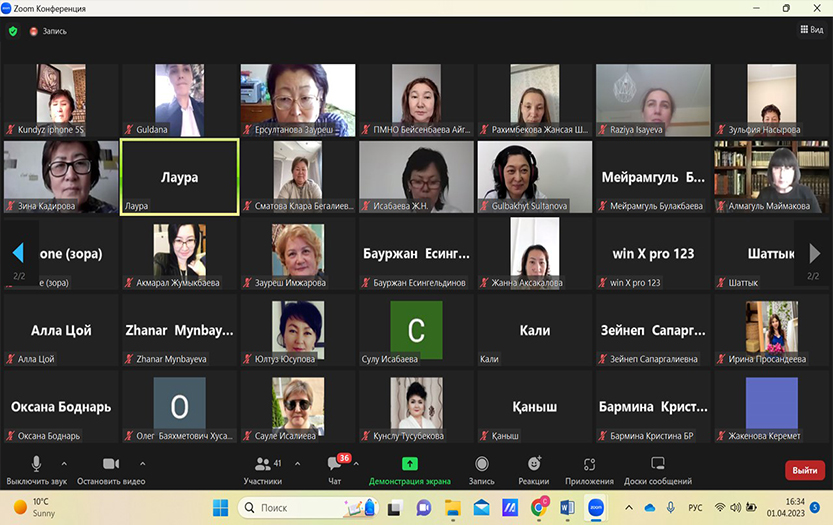Open the Windows Start menu
Viewport: 833px width, 525px height.
coord(221,508)
